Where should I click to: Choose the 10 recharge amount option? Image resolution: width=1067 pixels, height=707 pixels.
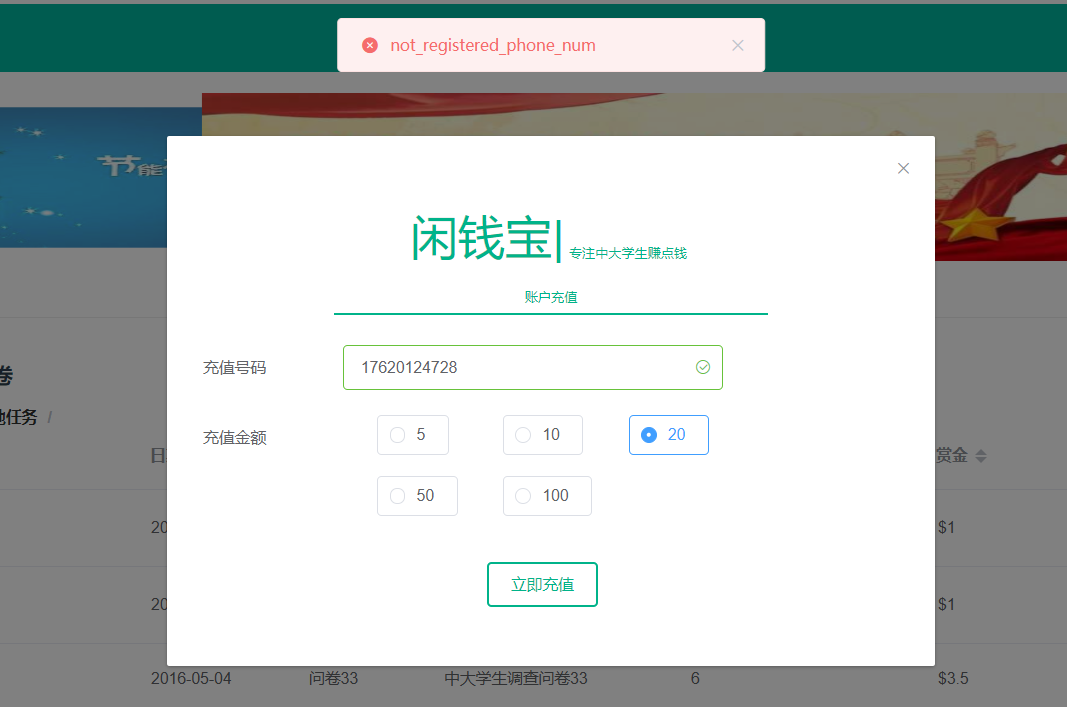click(x=523, y=435)
